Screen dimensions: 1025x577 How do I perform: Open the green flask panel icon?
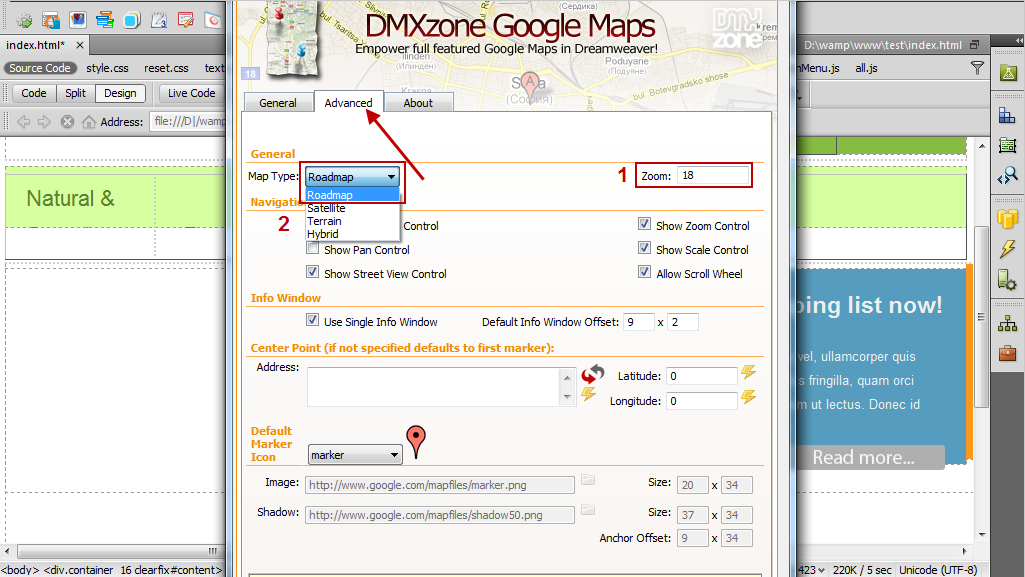tap(1008, 73)
